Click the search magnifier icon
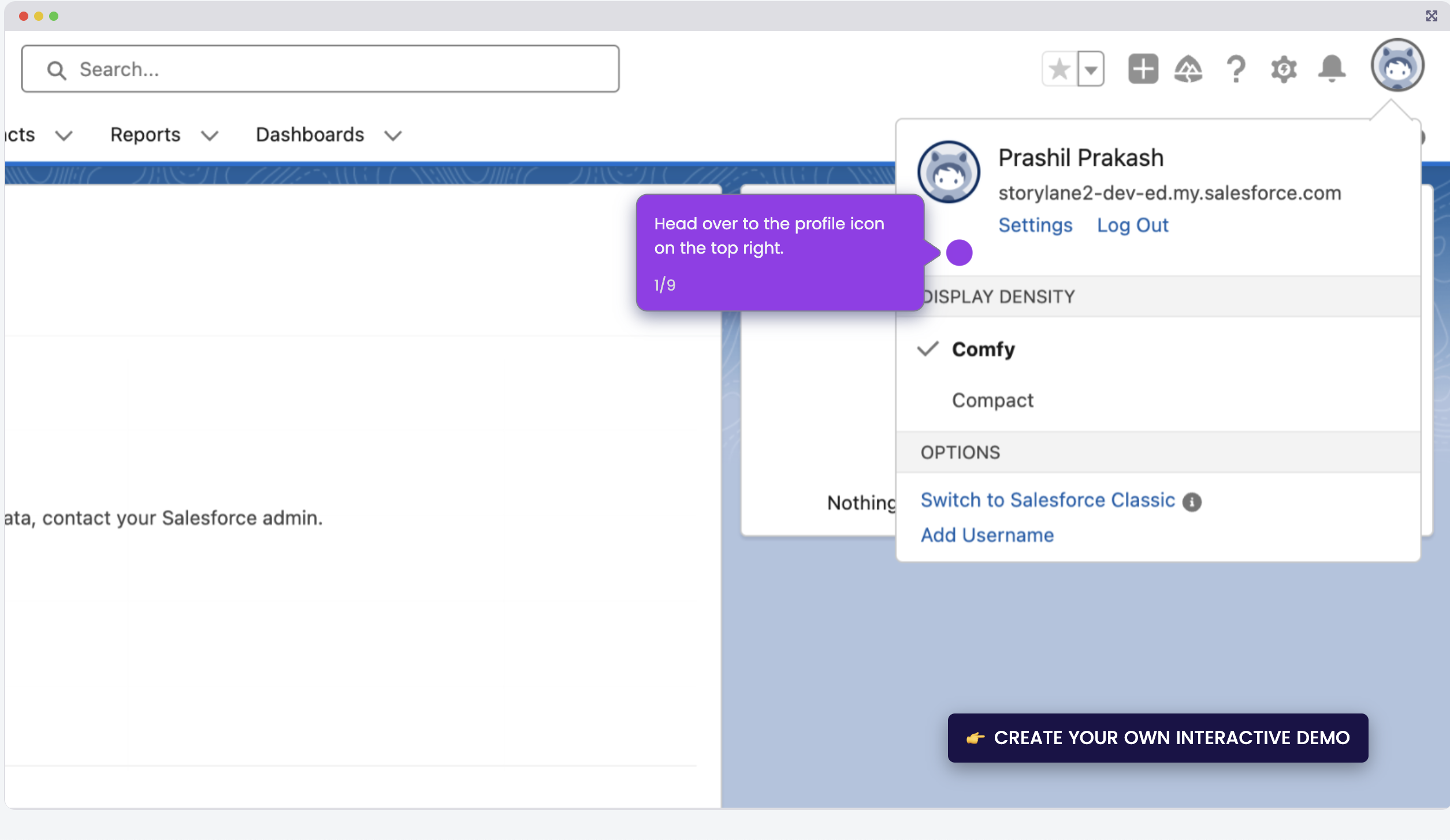This screenshot has width=1450, height=840. (x=56, y=69)
